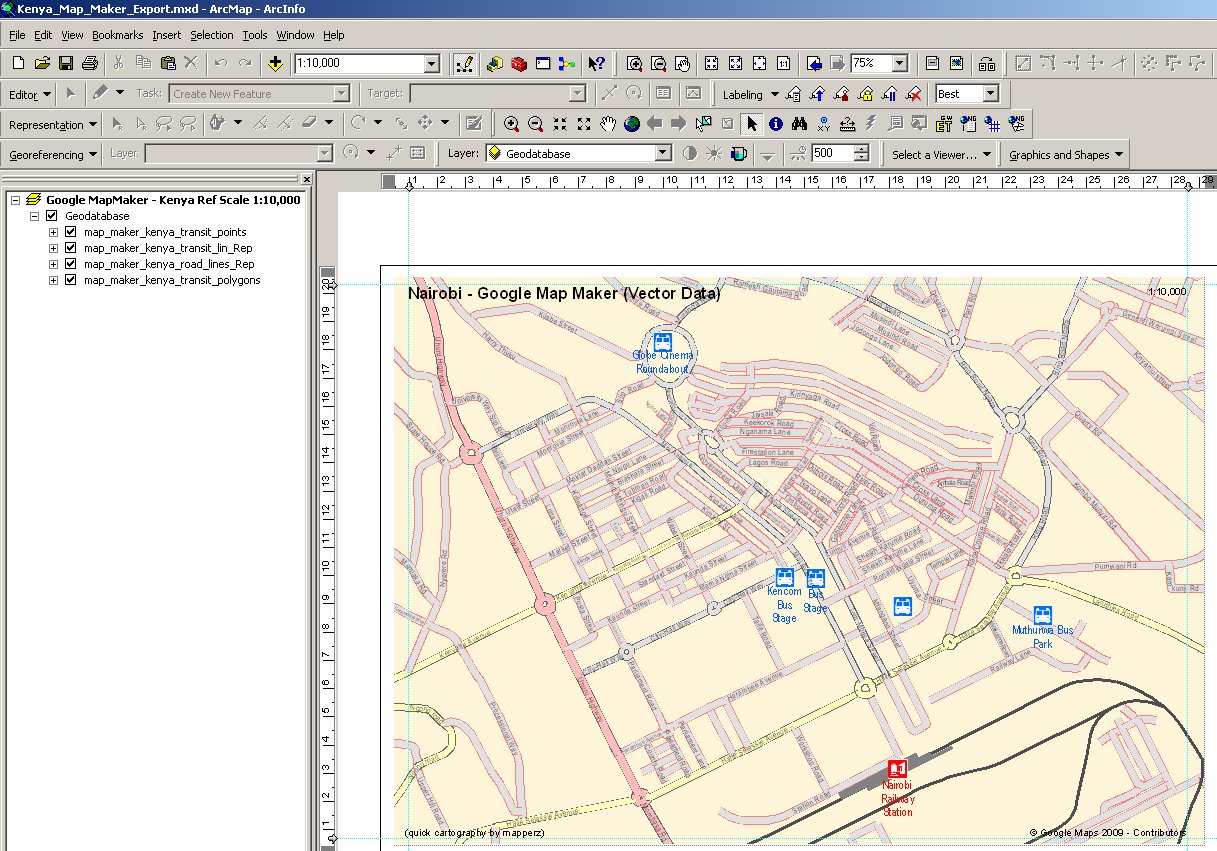Screen dimensions: 1217x851
Task: Open the map scale 1:10,000 dropdown
Action: pyautogui.click(x=432, y=63)
